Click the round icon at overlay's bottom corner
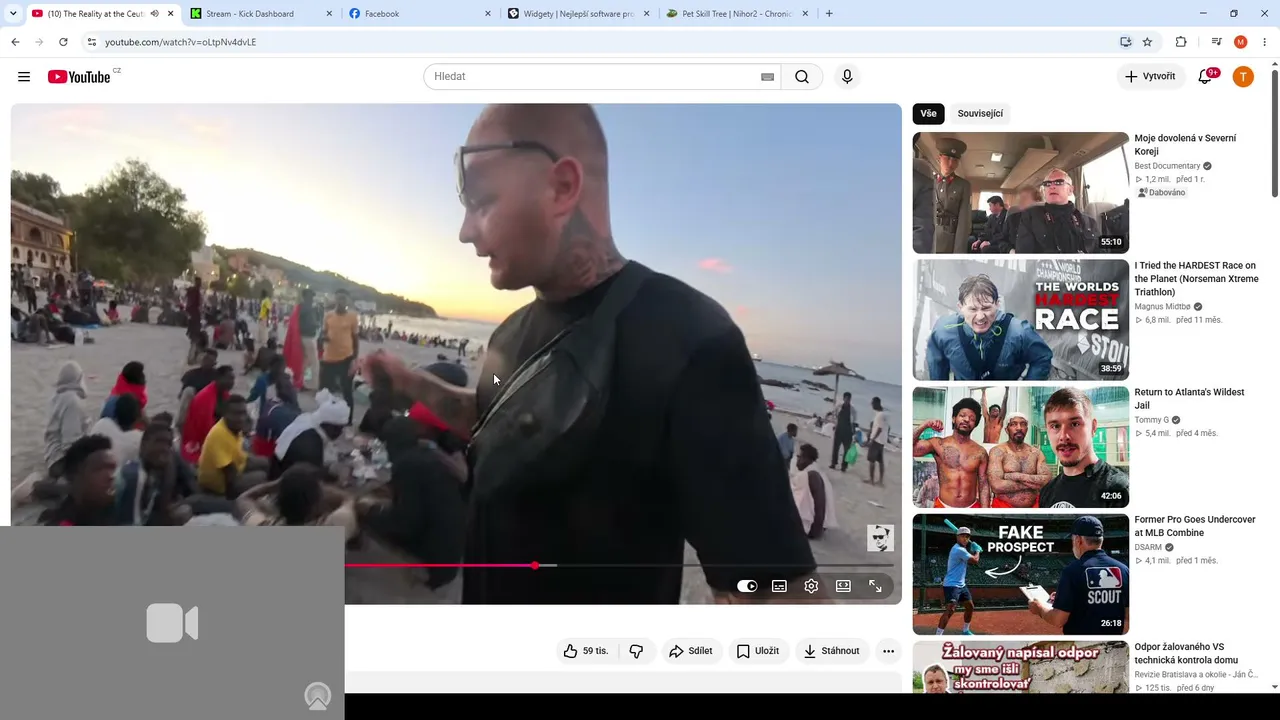Image resolution: width=1280 pixels, height=720 pixels. point(318,695)
